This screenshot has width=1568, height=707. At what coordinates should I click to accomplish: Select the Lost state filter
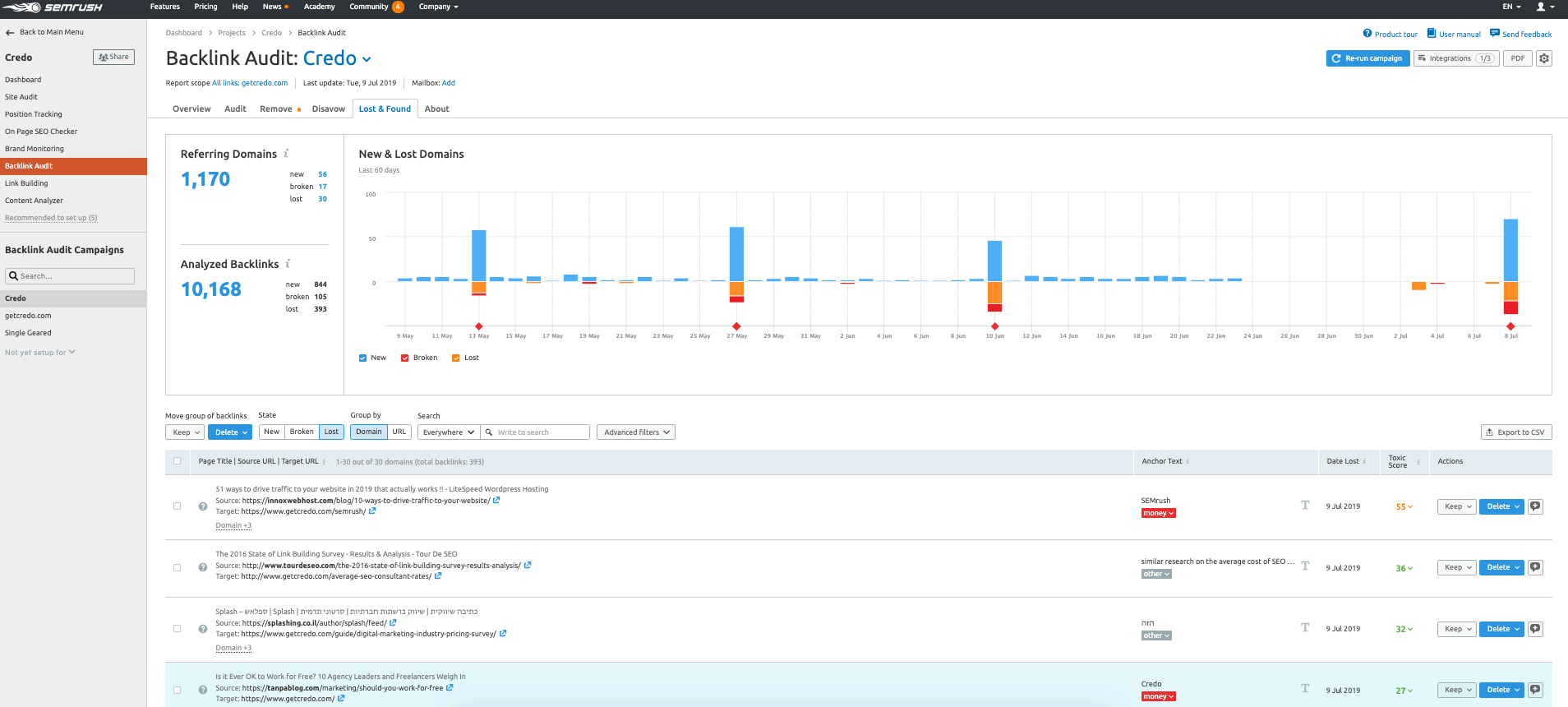(331, 432)
